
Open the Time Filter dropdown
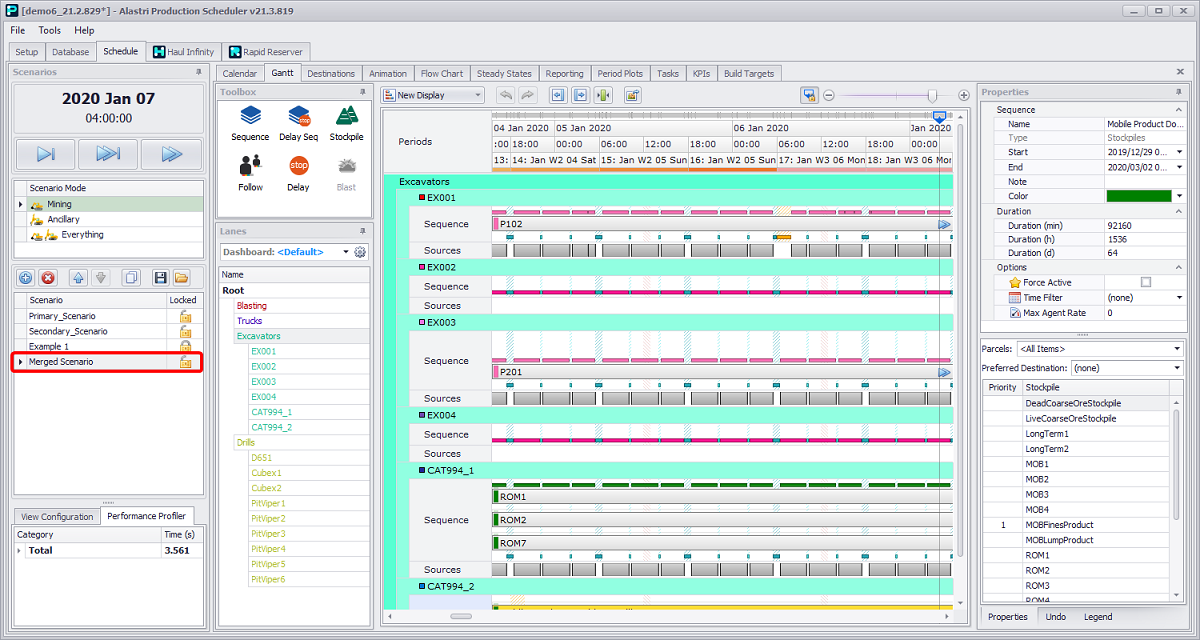tap(1180, 298)
